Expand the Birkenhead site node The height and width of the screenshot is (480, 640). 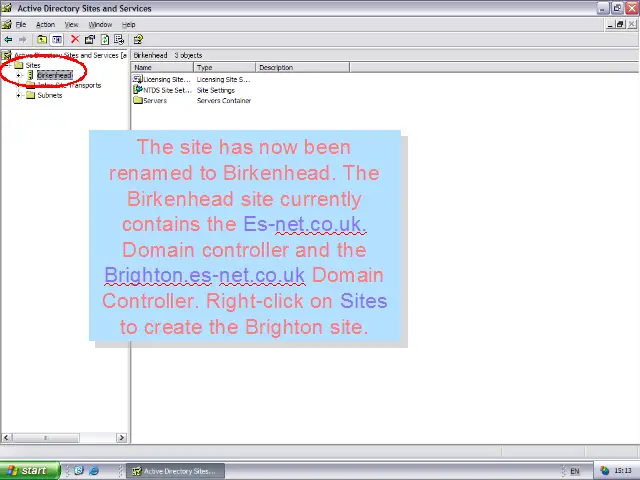[x=18, y=76]
